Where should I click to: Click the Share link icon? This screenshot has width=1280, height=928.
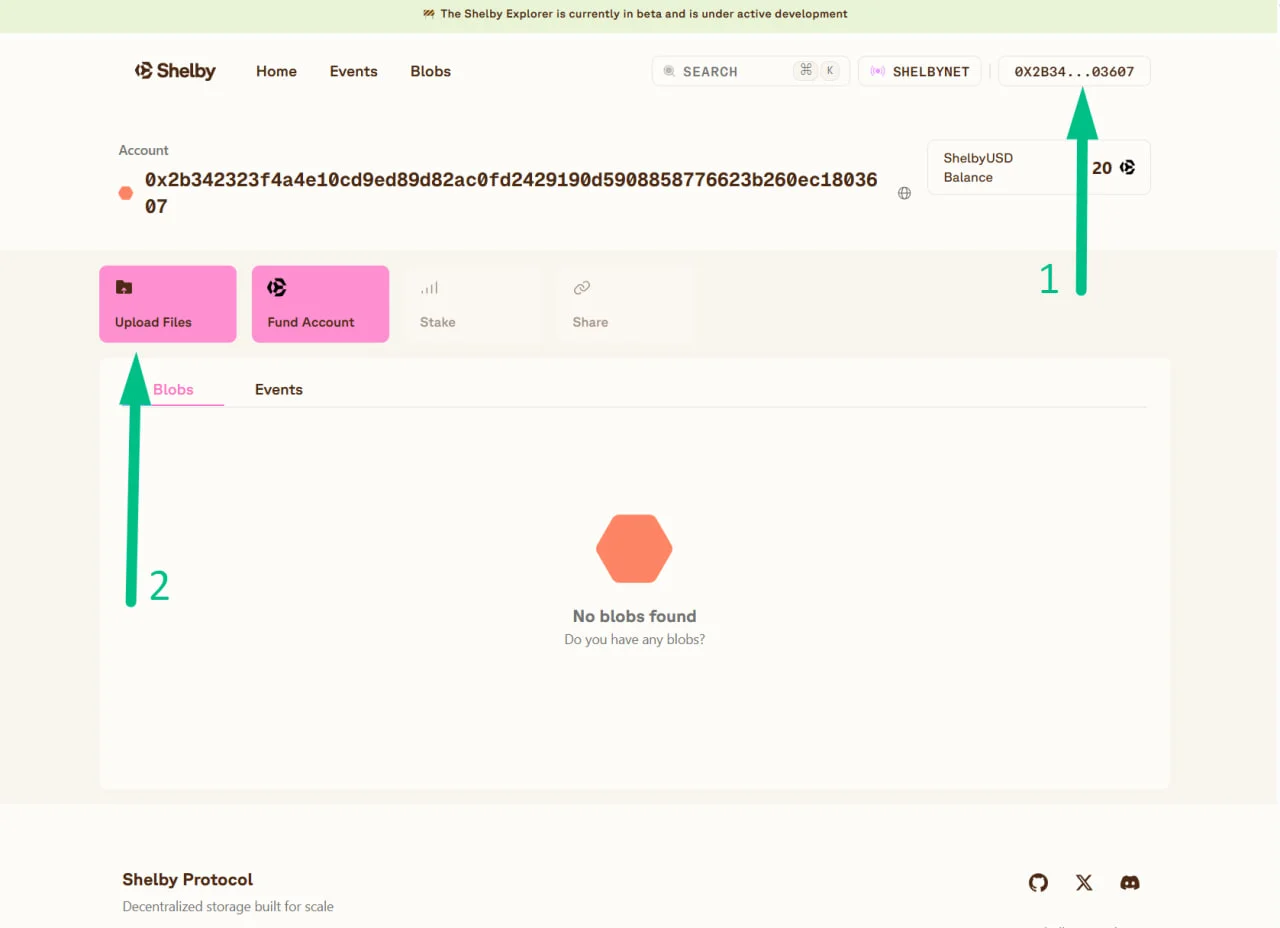click(x=582, y=288)
